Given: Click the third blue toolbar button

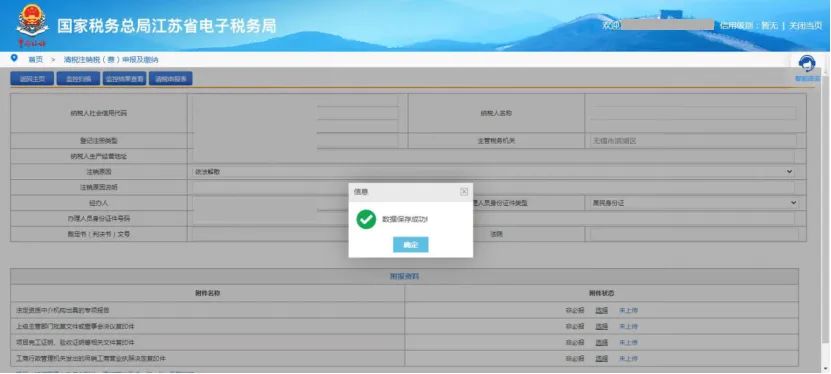Looking at the screenshot, I should pyautogui.click(x=124, y=79).
